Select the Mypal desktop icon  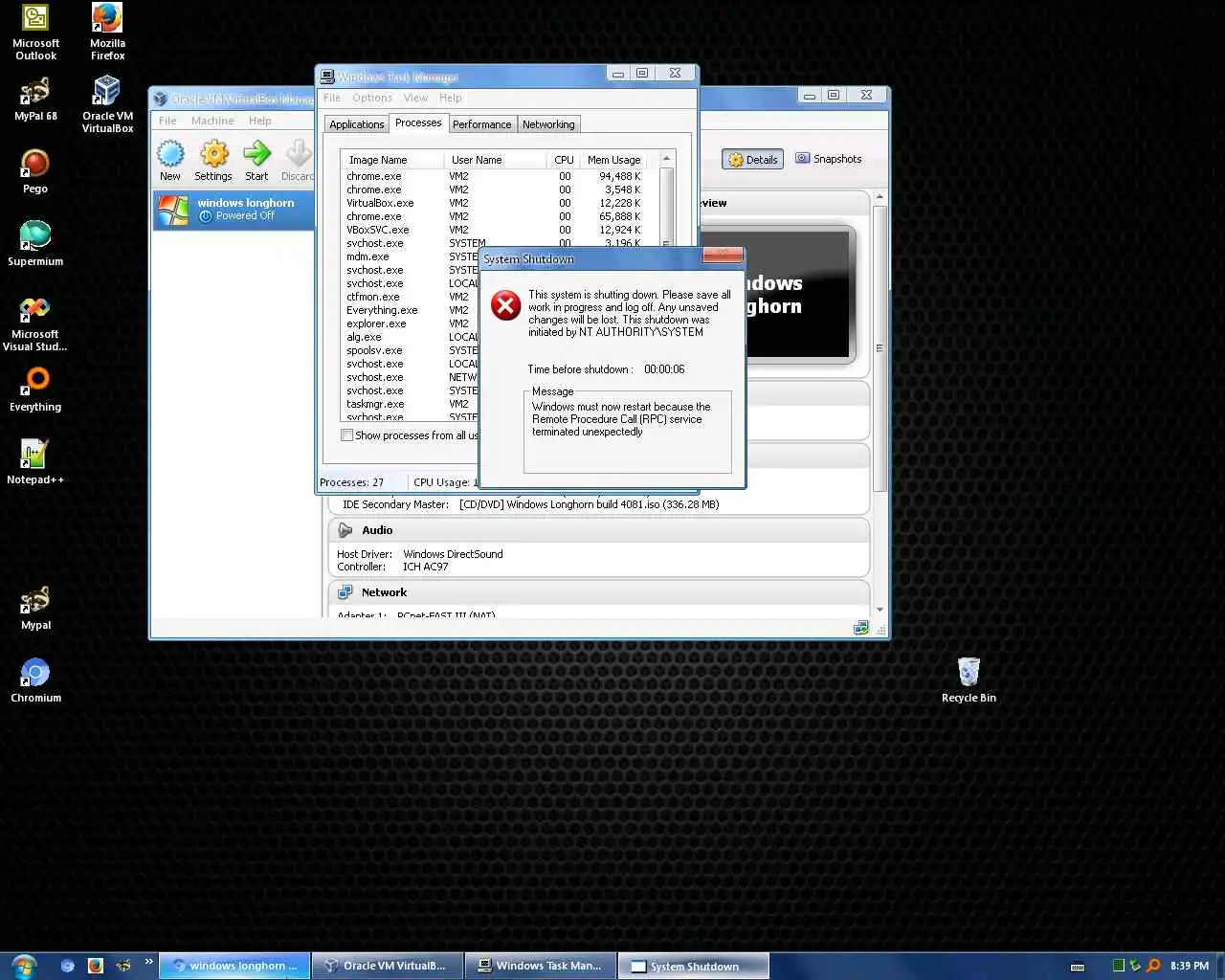35,609
